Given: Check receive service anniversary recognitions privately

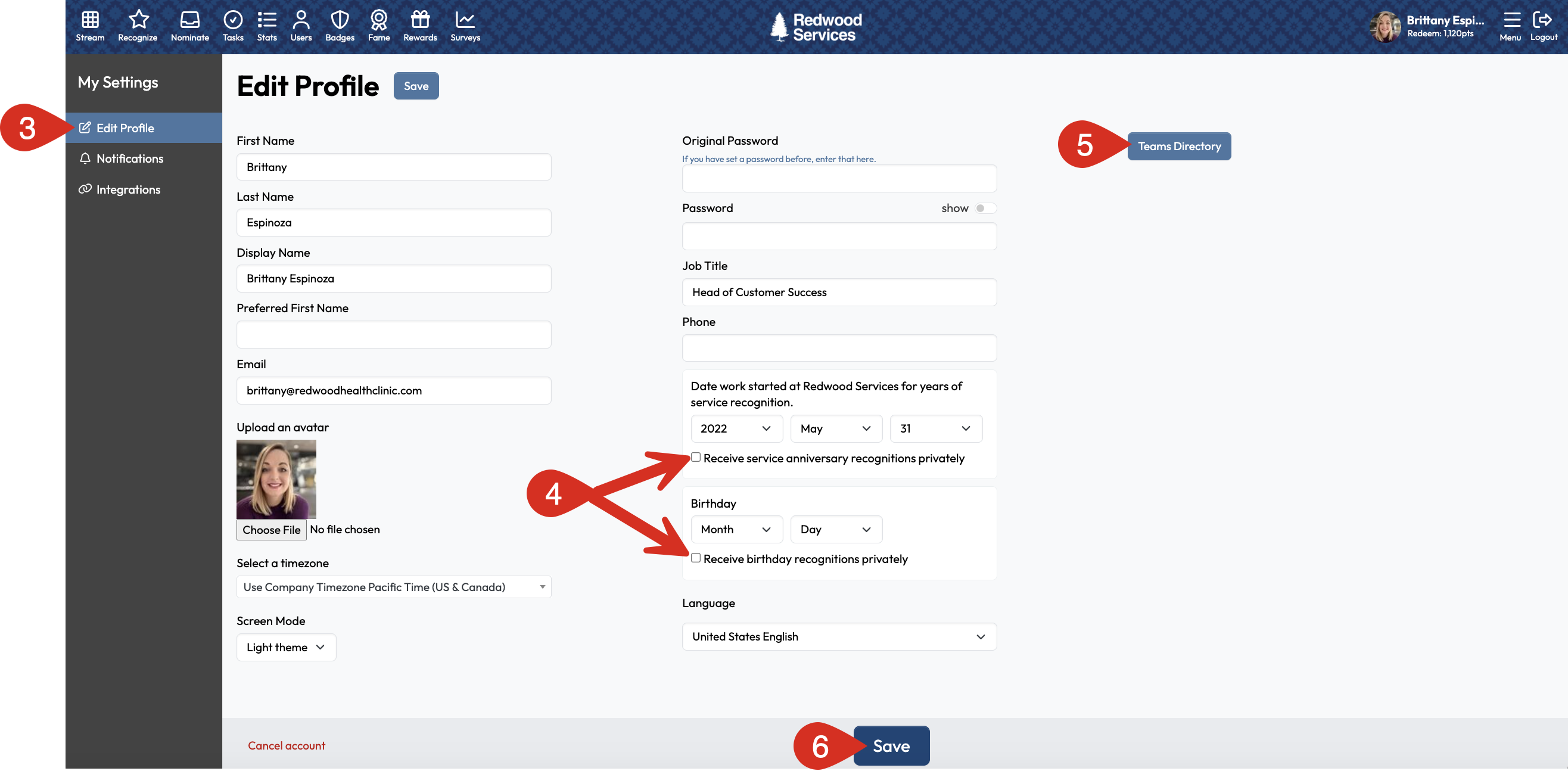Looking at the screenshot, I should tap(696, 458).
